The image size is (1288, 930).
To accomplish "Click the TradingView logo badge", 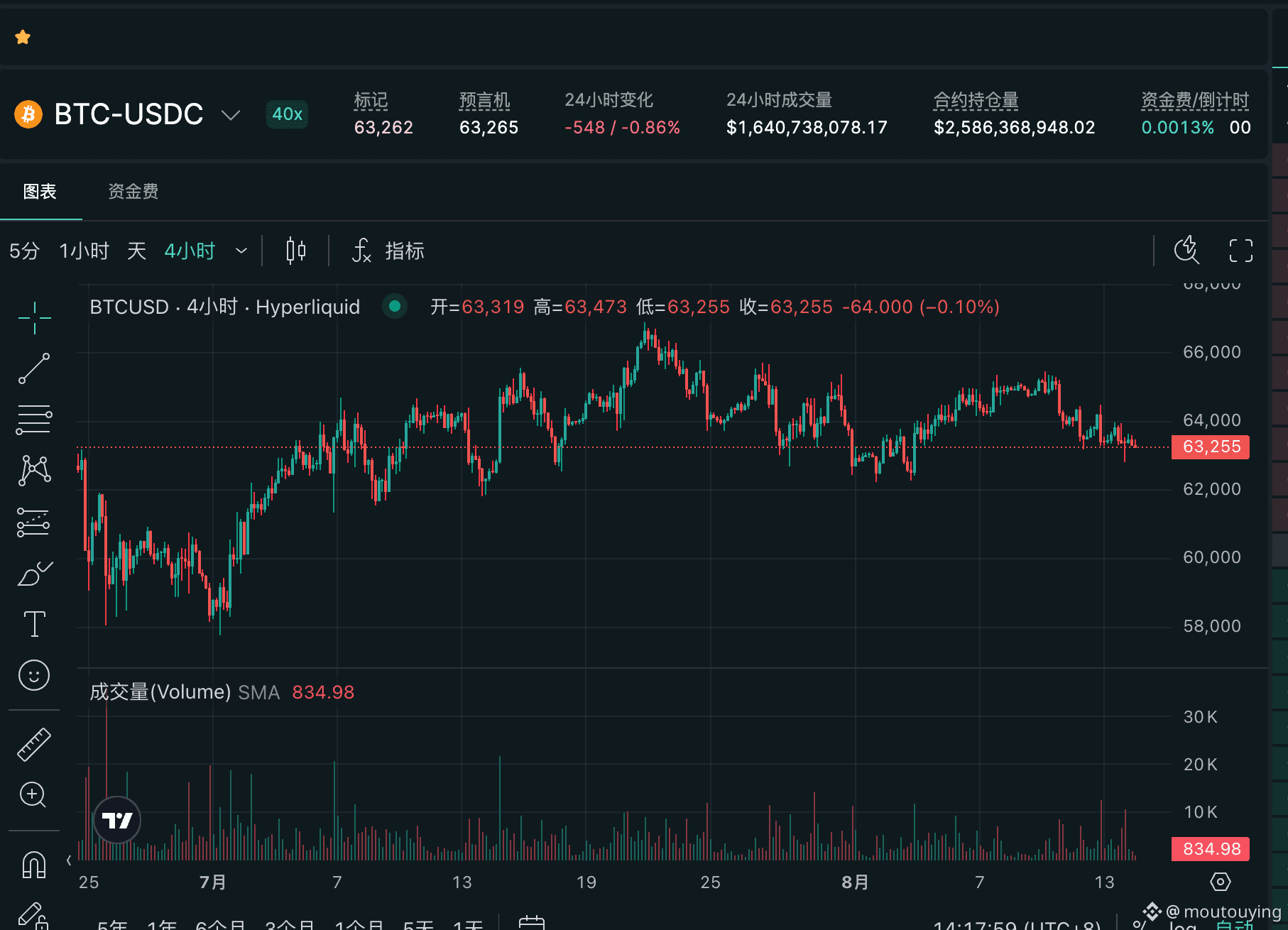I will click(118, 820).
